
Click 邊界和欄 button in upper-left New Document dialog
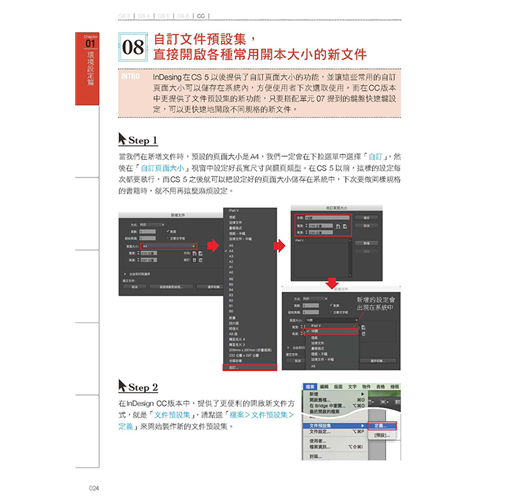[210, 287]
